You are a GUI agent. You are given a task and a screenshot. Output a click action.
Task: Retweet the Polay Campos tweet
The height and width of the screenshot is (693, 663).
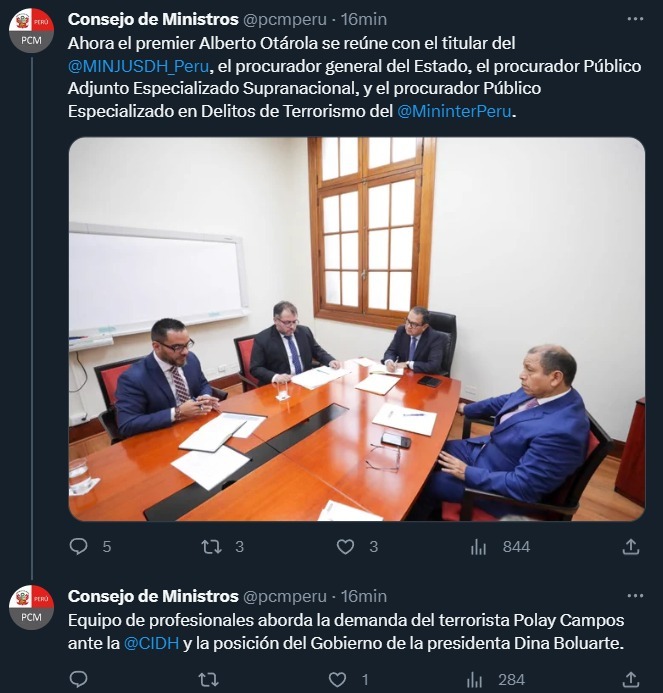coord(208,679)
